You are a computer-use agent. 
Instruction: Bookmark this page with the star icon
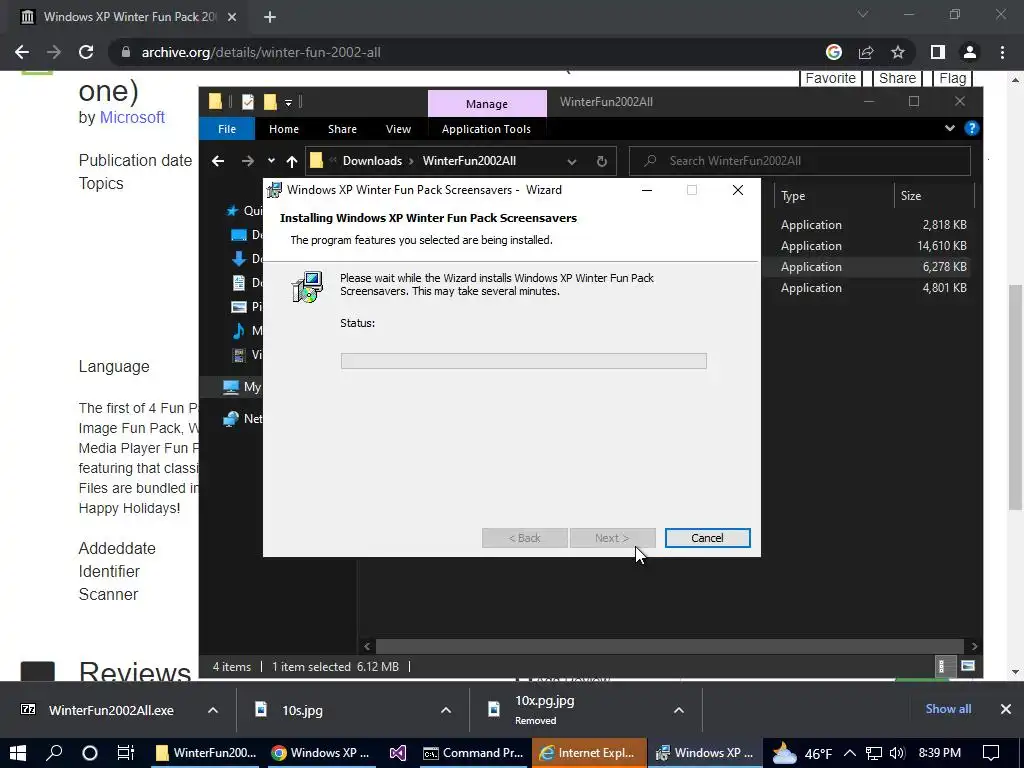(x=898, y=52)
